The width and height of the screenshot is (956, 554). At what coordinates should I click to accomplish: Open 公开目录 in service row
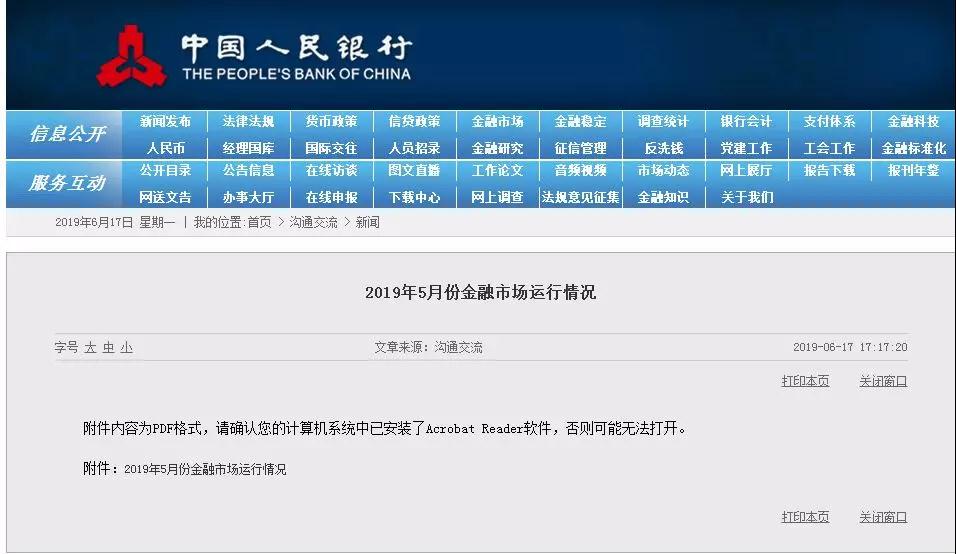tap(165, 170)
